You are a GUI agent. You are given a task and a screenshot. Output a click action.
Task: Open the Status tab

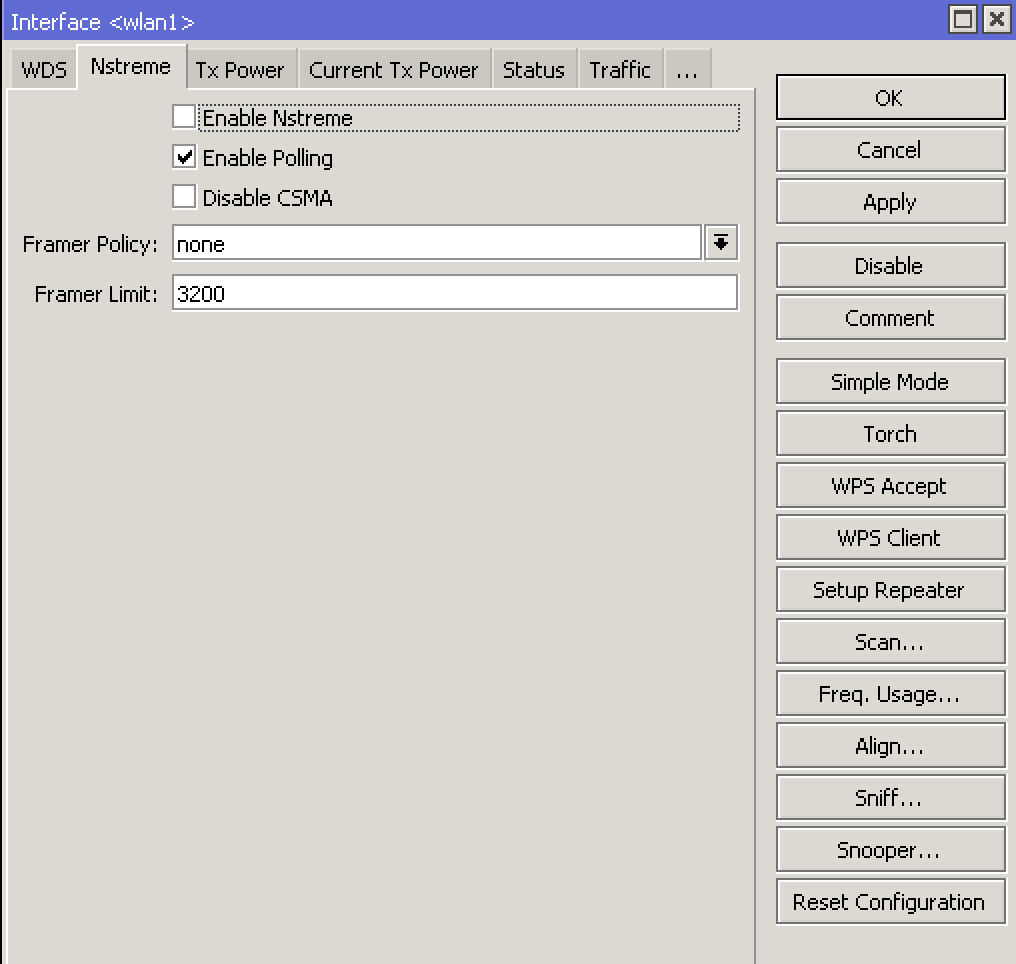534,69
